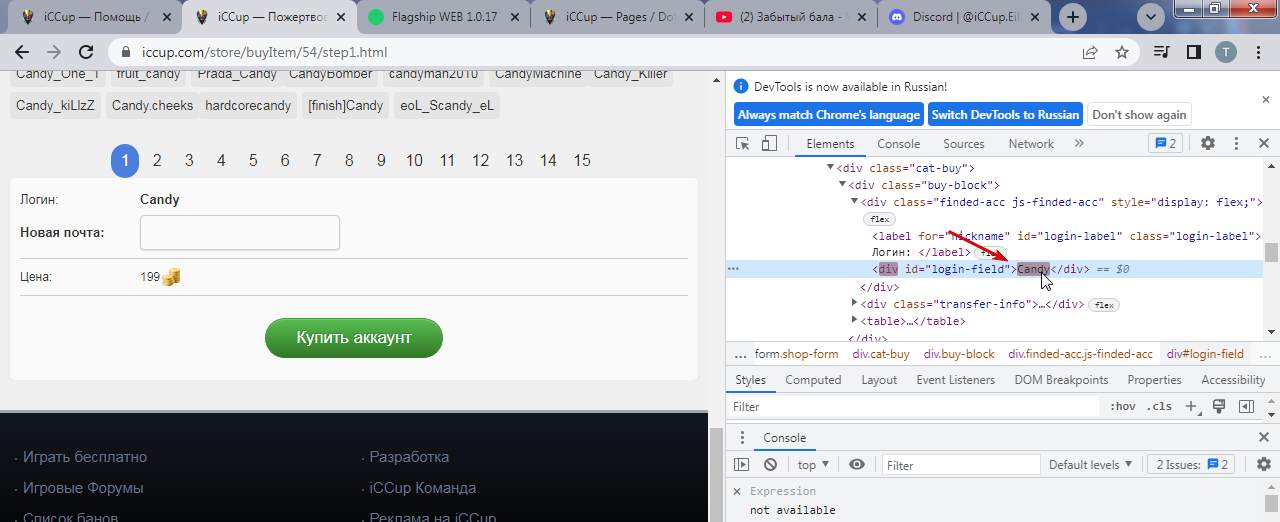
Task: Toggle .cls element classes button
Action: pos(1159,407)
